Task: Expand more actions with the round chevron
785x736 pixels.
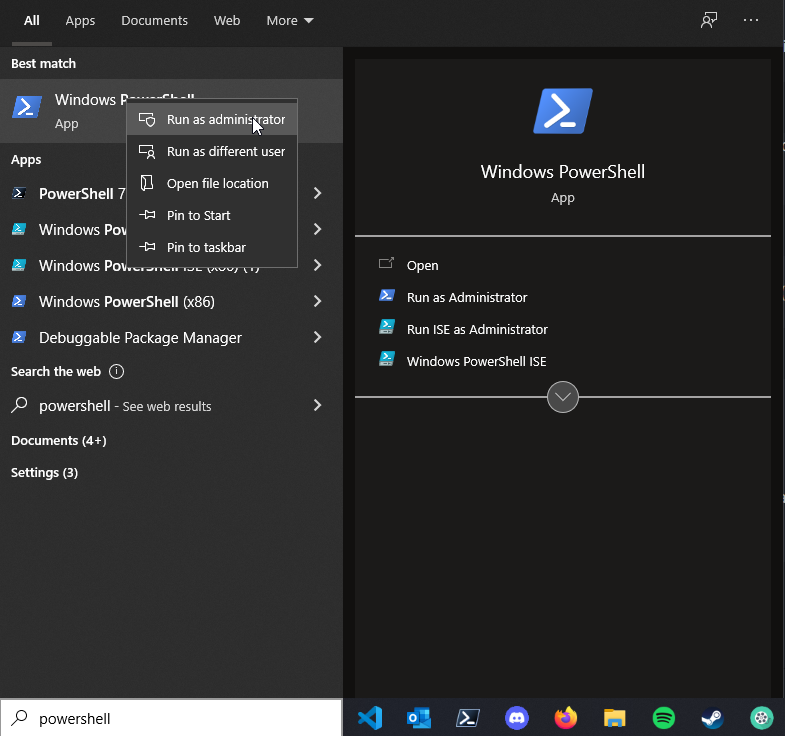Action: tap(563, 397)
